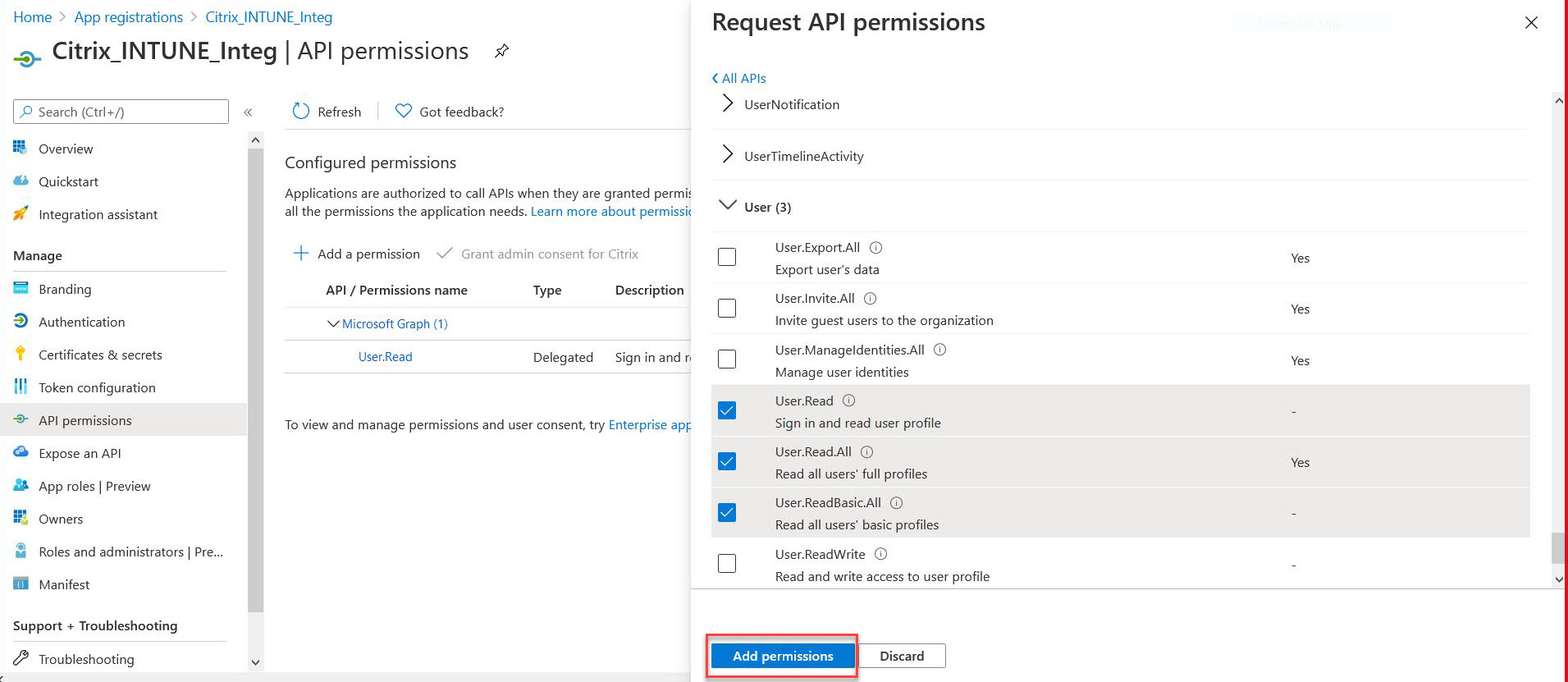Viewport: 1568px width, 682px height.
Task: Click the heart icon for feedback
Action: click(x=403, y=111)
